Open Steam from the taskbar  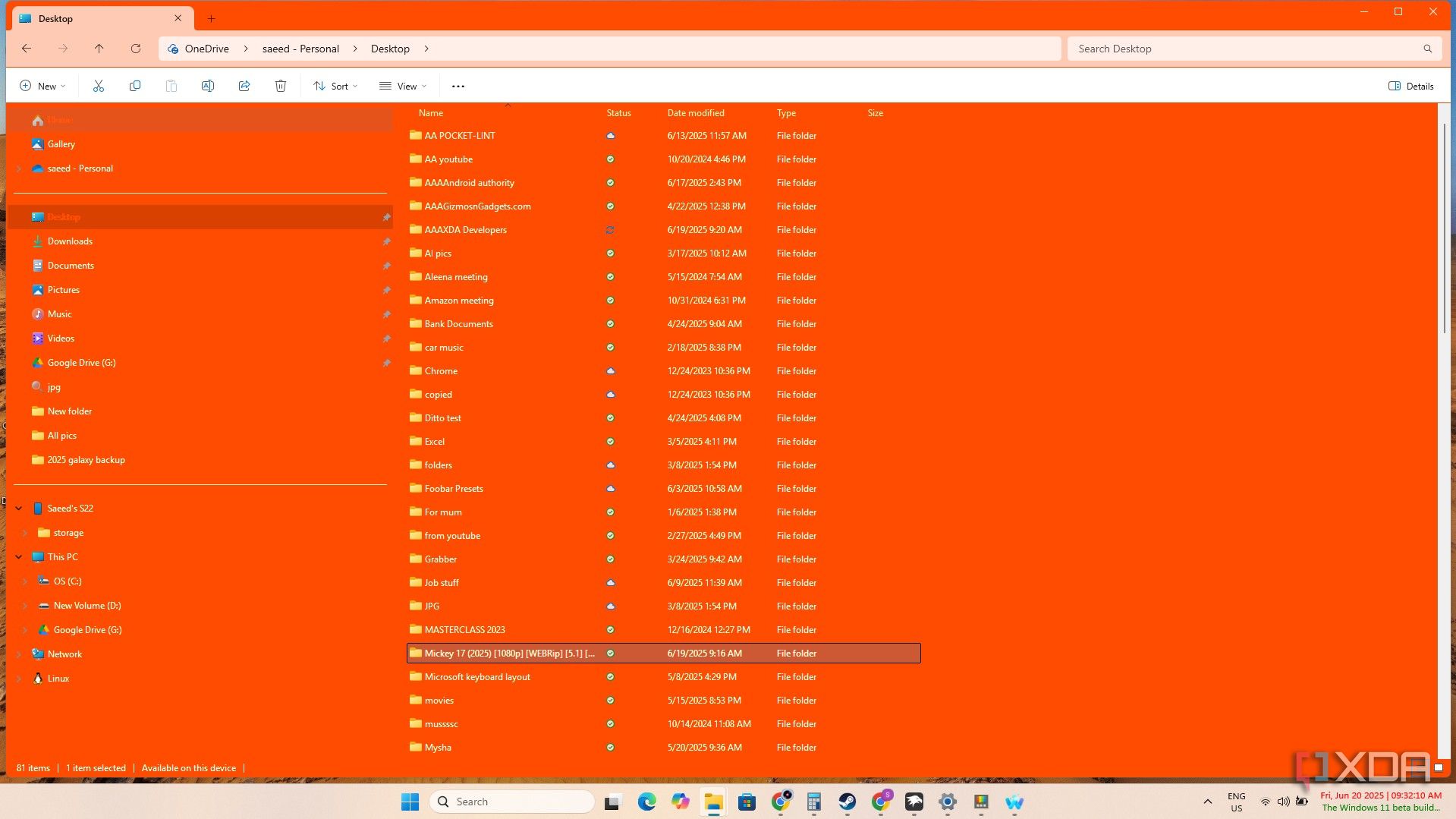coord(847,802)
